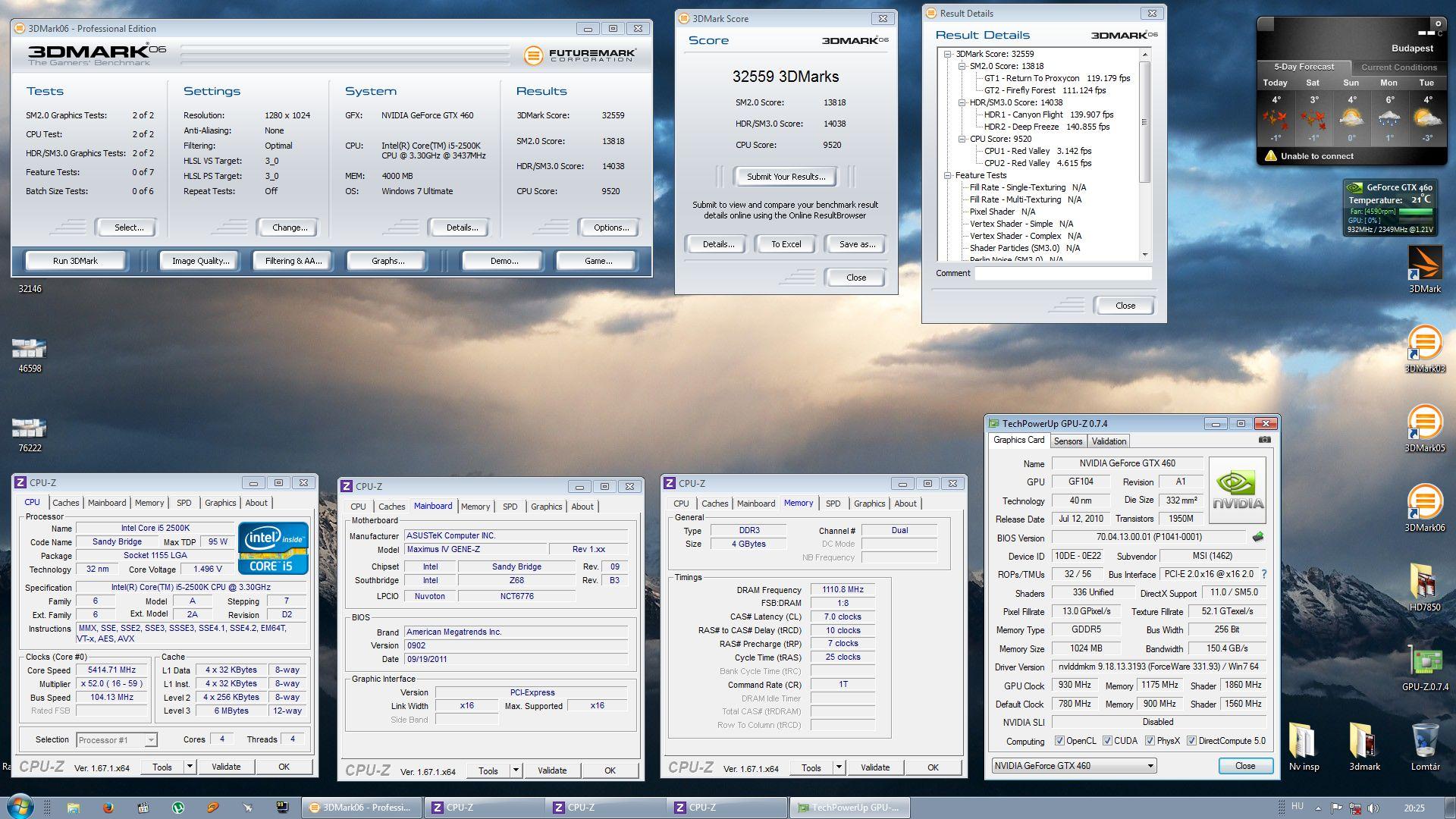This screenshot has width=1456, height=819.
Task: Click the weather gadget options icon
Action: click(x=1438, y=24)
